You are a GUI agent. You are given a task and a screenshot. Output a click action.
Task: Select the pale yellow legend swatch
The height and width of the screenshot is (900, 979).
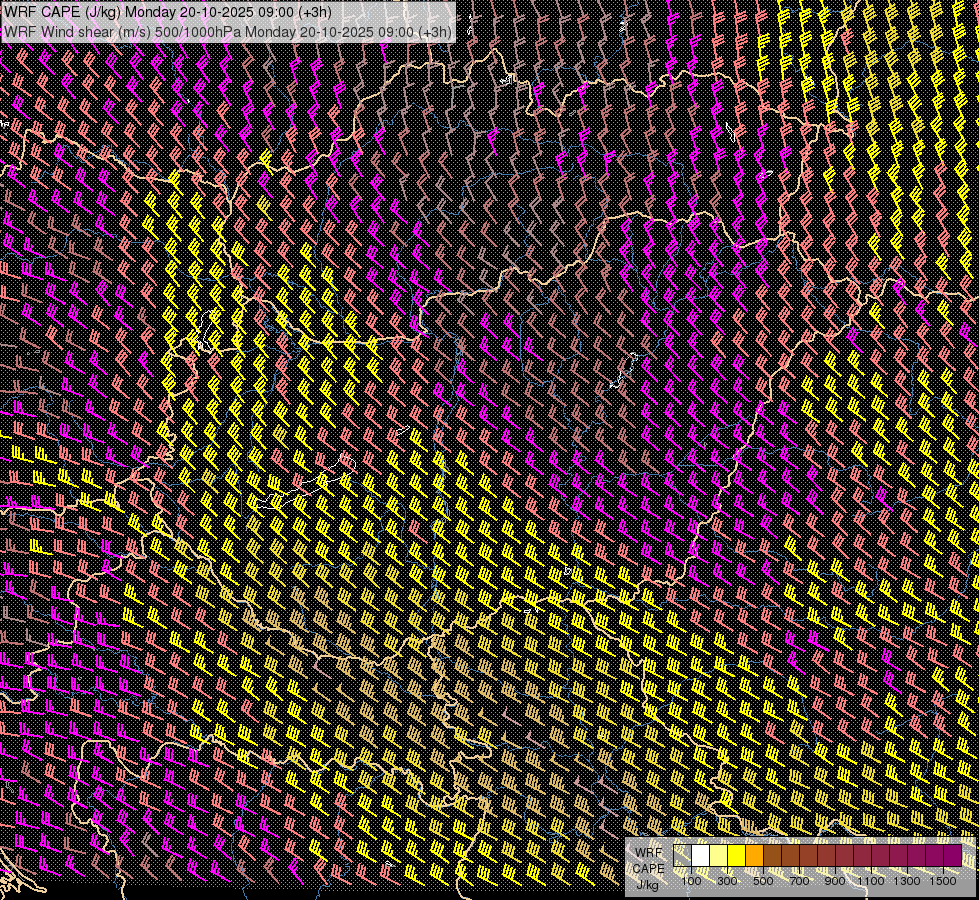tap(718, 856)
